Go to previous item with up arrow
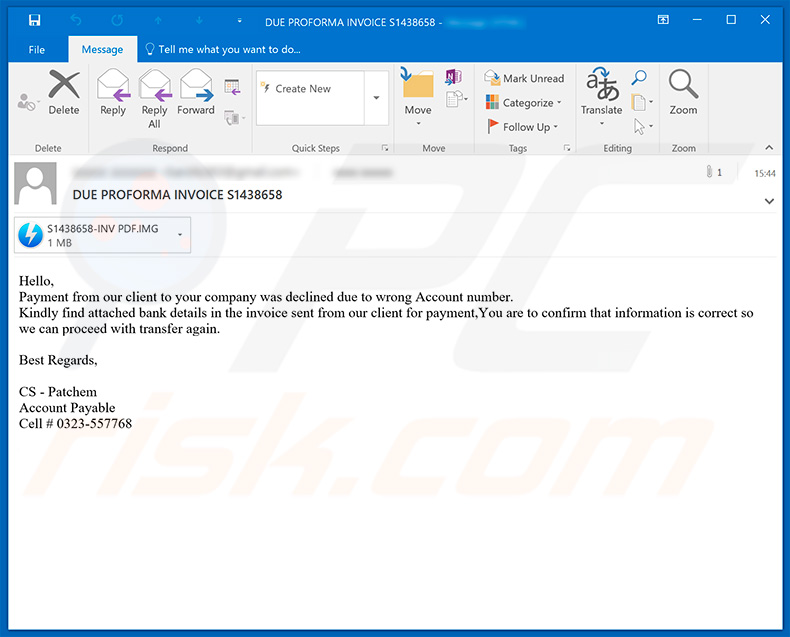790x637 pixels. click(158, 20)
